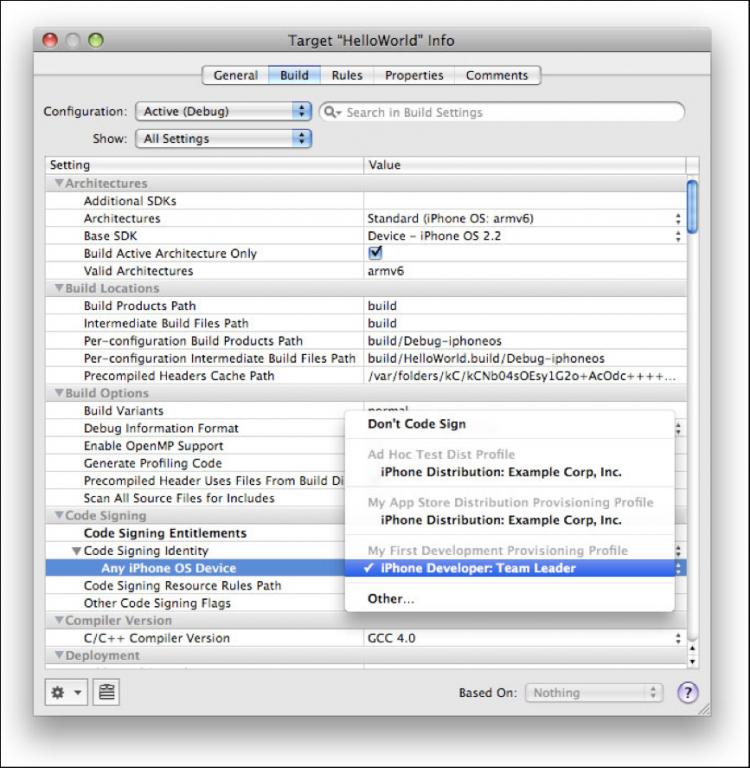Click the scrollbar down arrow
This screenshot has height=768, width=750.
(692, 661)
